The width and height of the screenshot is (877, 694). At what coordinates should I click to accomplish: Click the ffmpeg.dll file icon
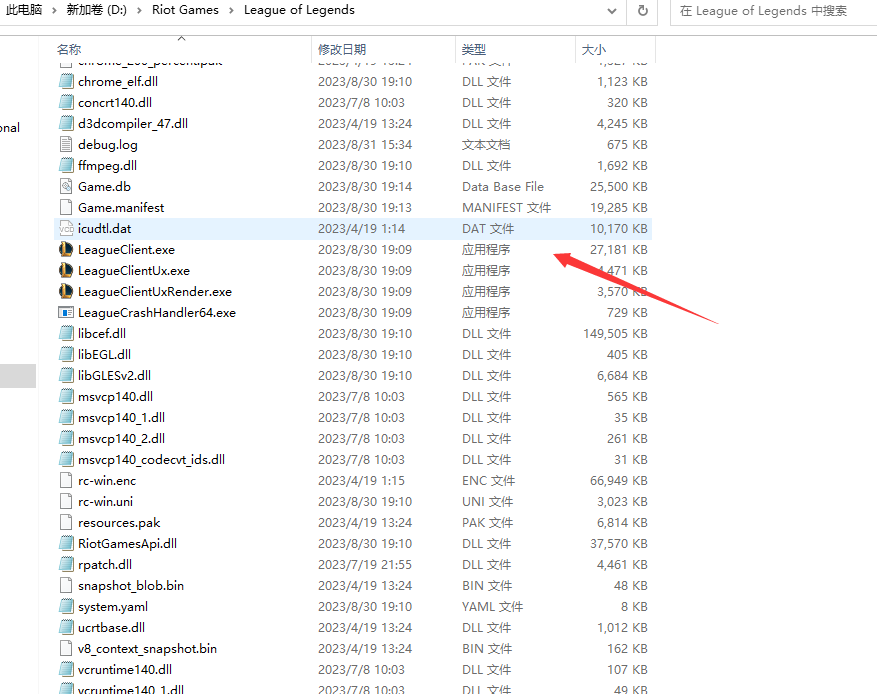[x=66, y=166]
